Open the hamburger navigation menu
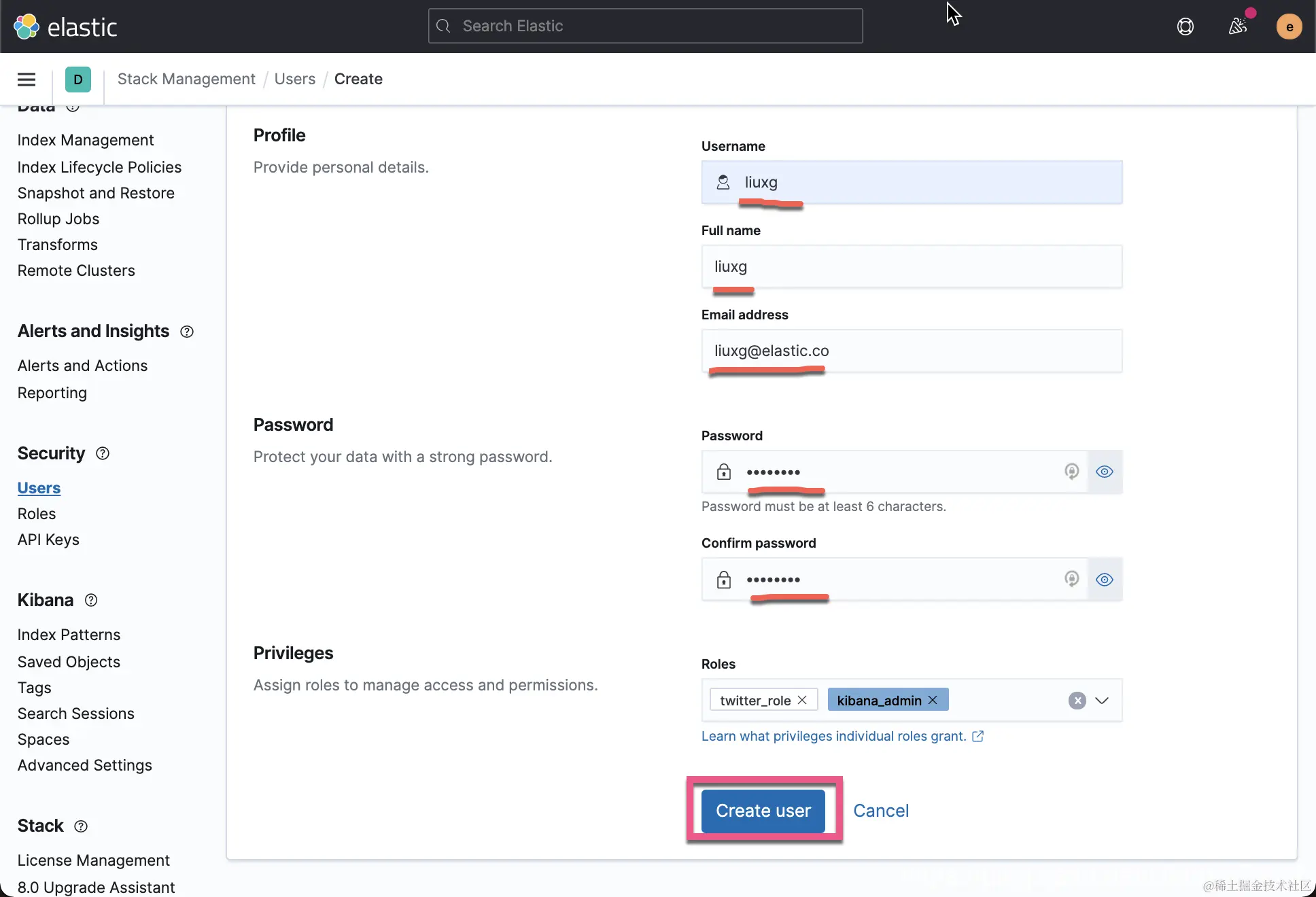Screen dimensions: 1316x897 (x=27, y=80)
